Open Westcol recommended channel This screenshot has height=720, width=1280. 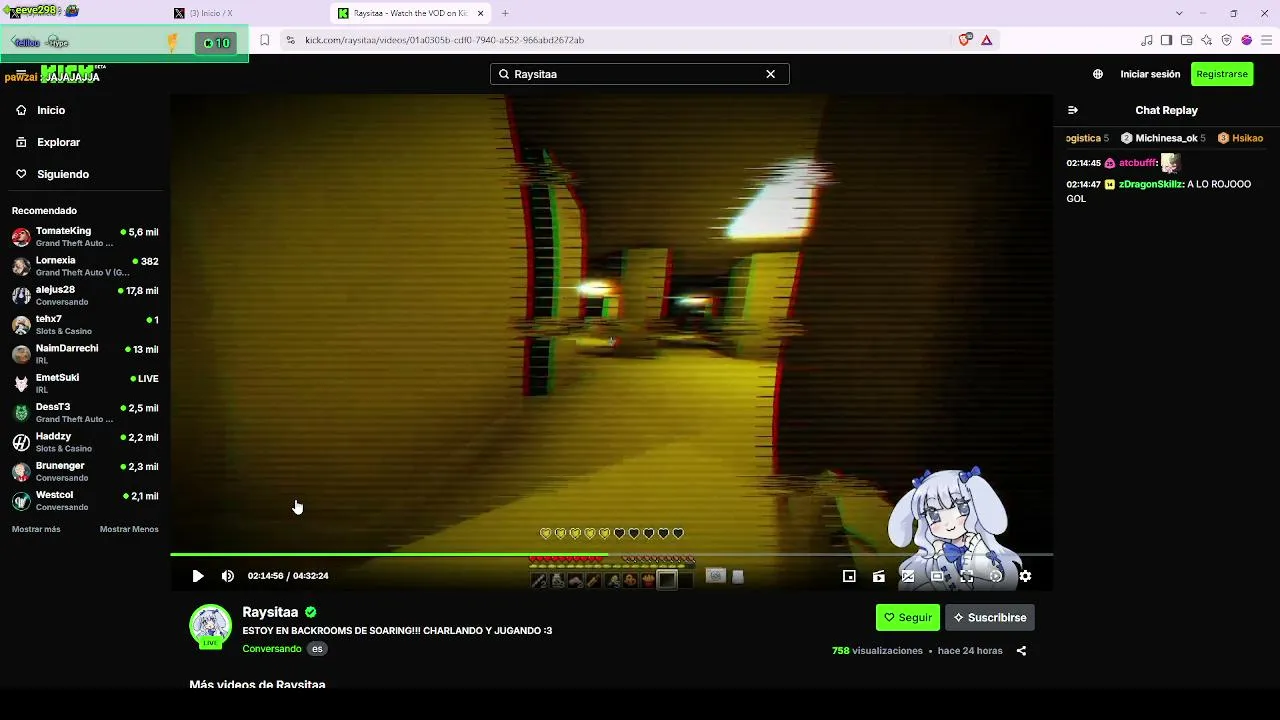pyautogui.click(x=85, y=501)
